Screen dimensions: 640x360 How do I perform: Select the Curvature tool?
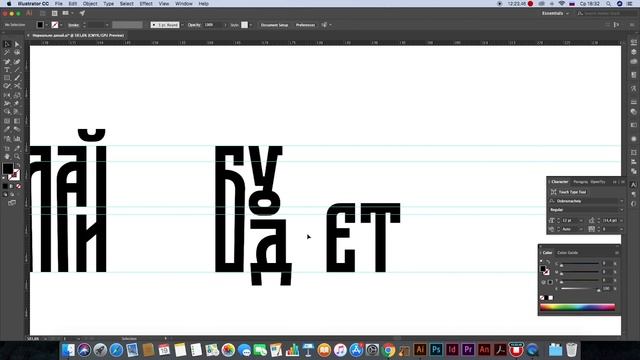17,62
